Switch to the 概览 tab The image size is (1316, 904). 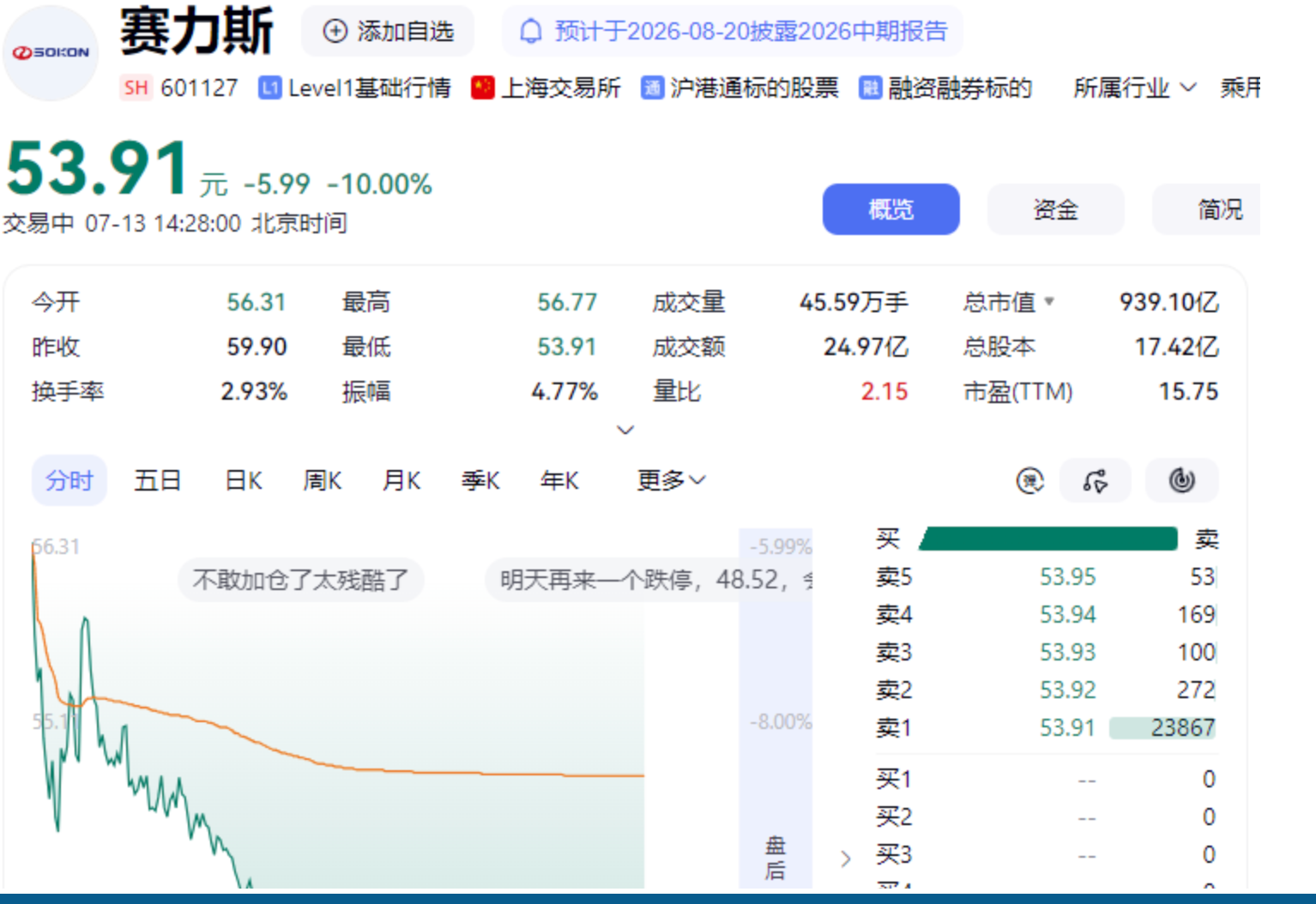point(890,209)
